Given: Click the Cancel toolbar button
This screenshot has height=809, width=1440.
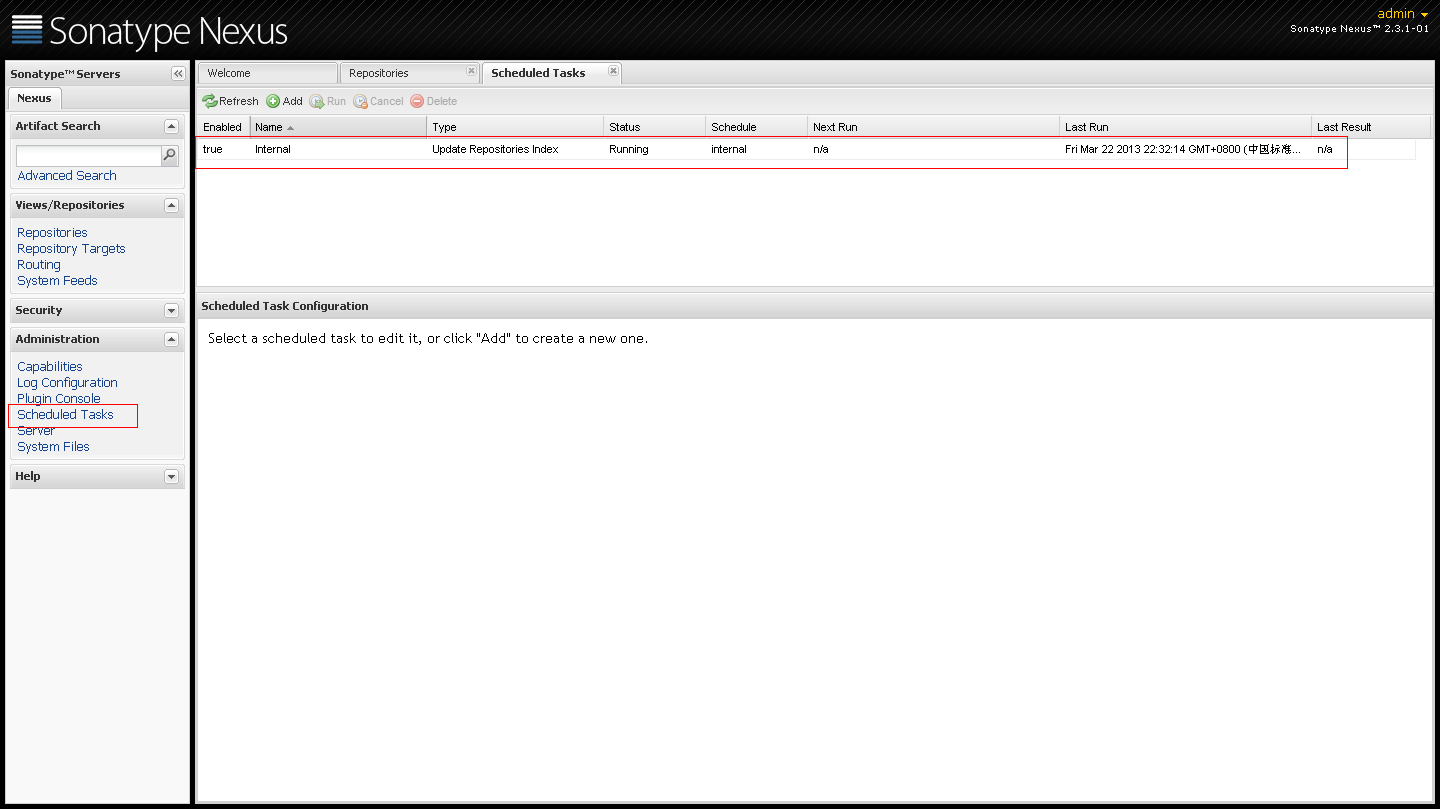Looking at the screenshot, I should (378, 101).
